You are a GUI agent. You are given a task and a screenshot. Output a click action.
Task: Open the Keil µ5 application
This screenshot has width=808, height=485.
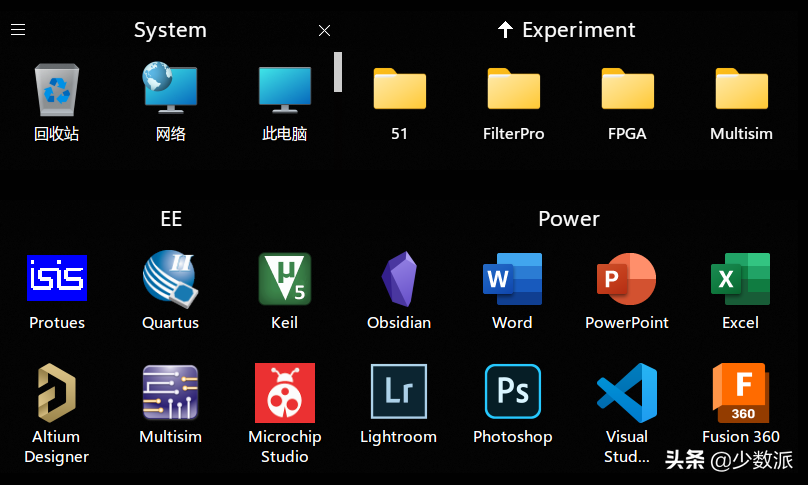coord(284,279)
